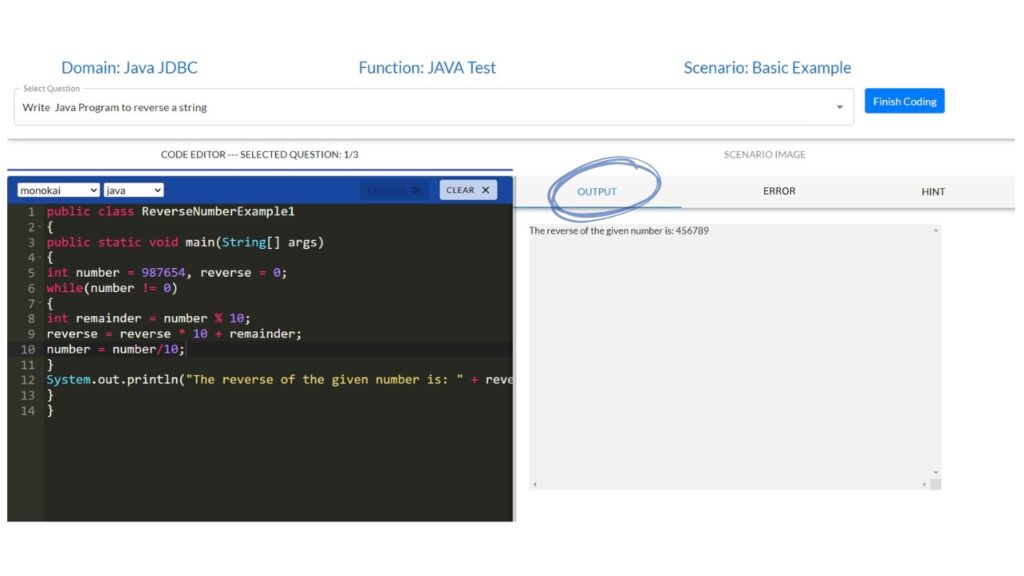
Task: Click the X icon on Clear button
Action: tap(486, 190)
